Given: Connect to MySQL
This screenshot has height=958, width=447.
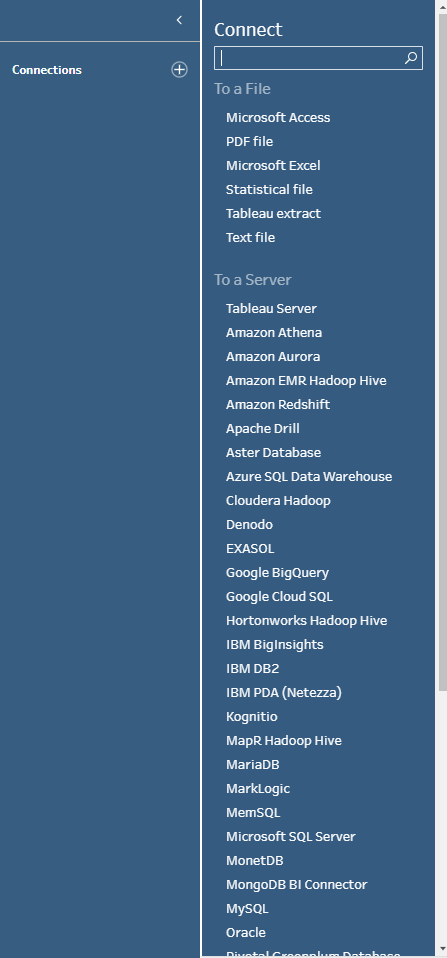Looking at the screenshot, I should pyautogui.click(x=247, y=909).
